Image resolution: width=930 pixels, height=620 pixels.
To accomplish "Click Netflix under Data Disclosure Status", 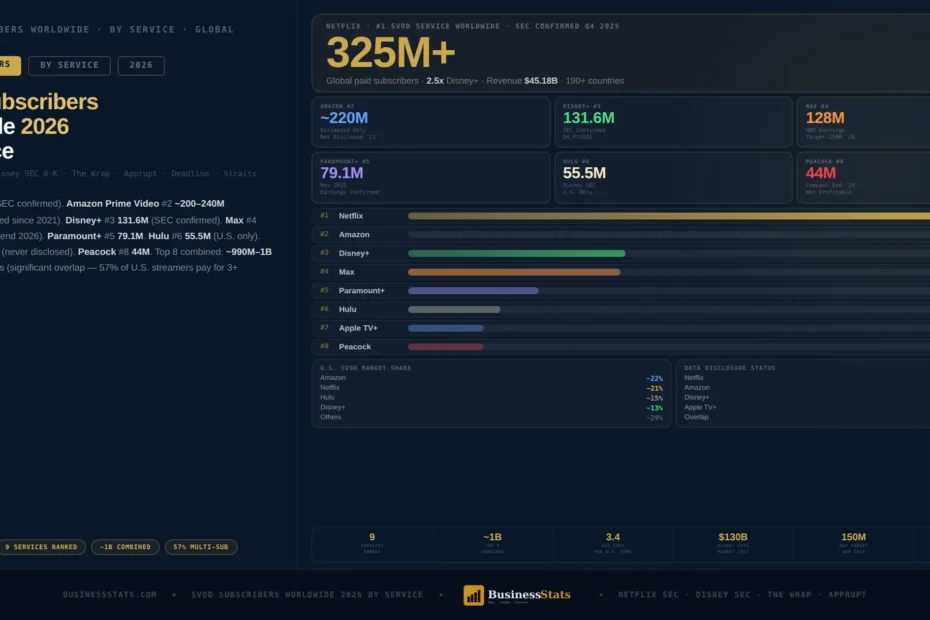I will [693, 378].
